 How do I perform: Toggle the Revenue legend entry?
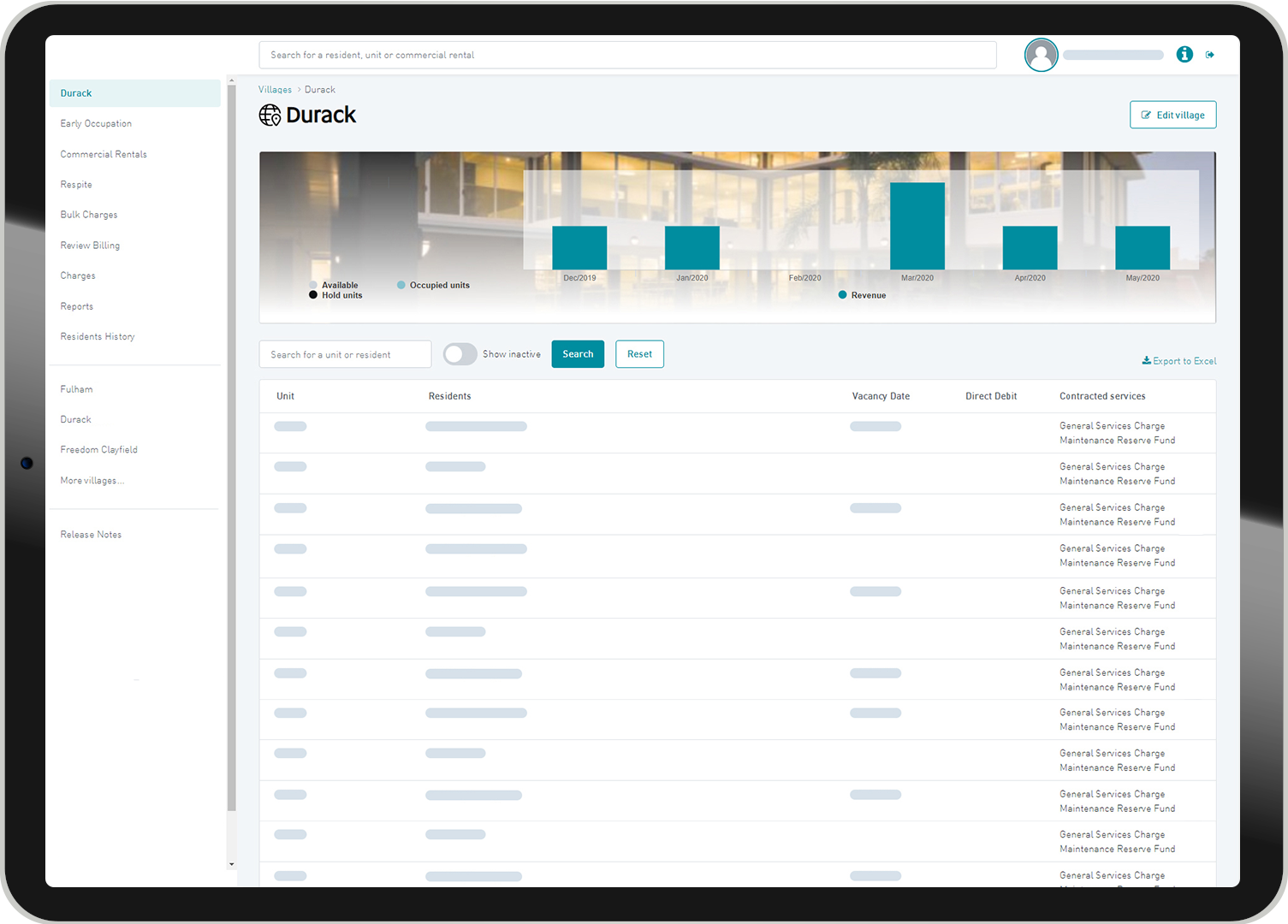(x=862, y=295)
